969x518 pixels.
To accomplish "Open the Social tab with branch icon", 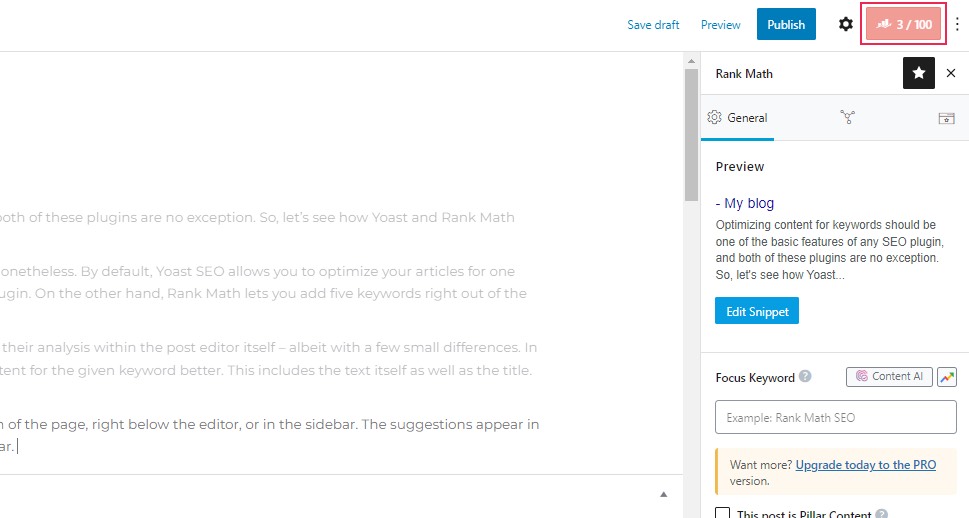I will (848, 117).
